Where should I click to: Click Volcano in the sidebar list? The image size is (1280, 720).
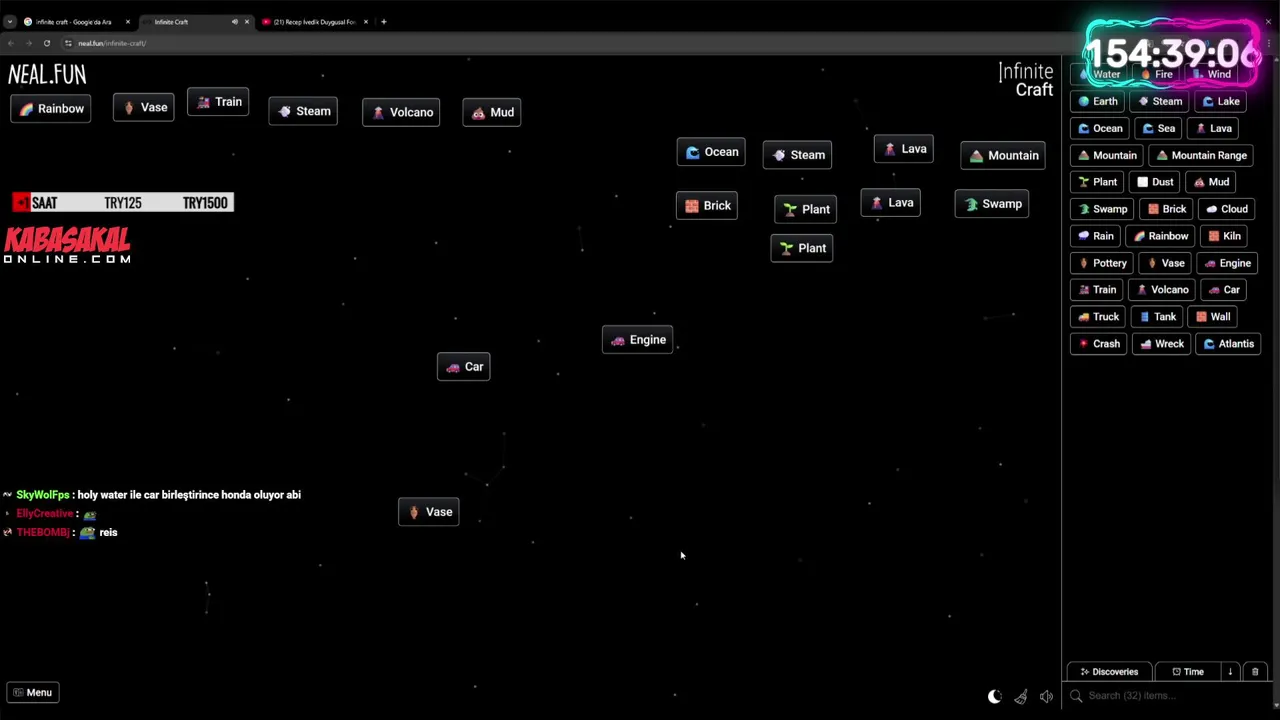(1162, 290)
